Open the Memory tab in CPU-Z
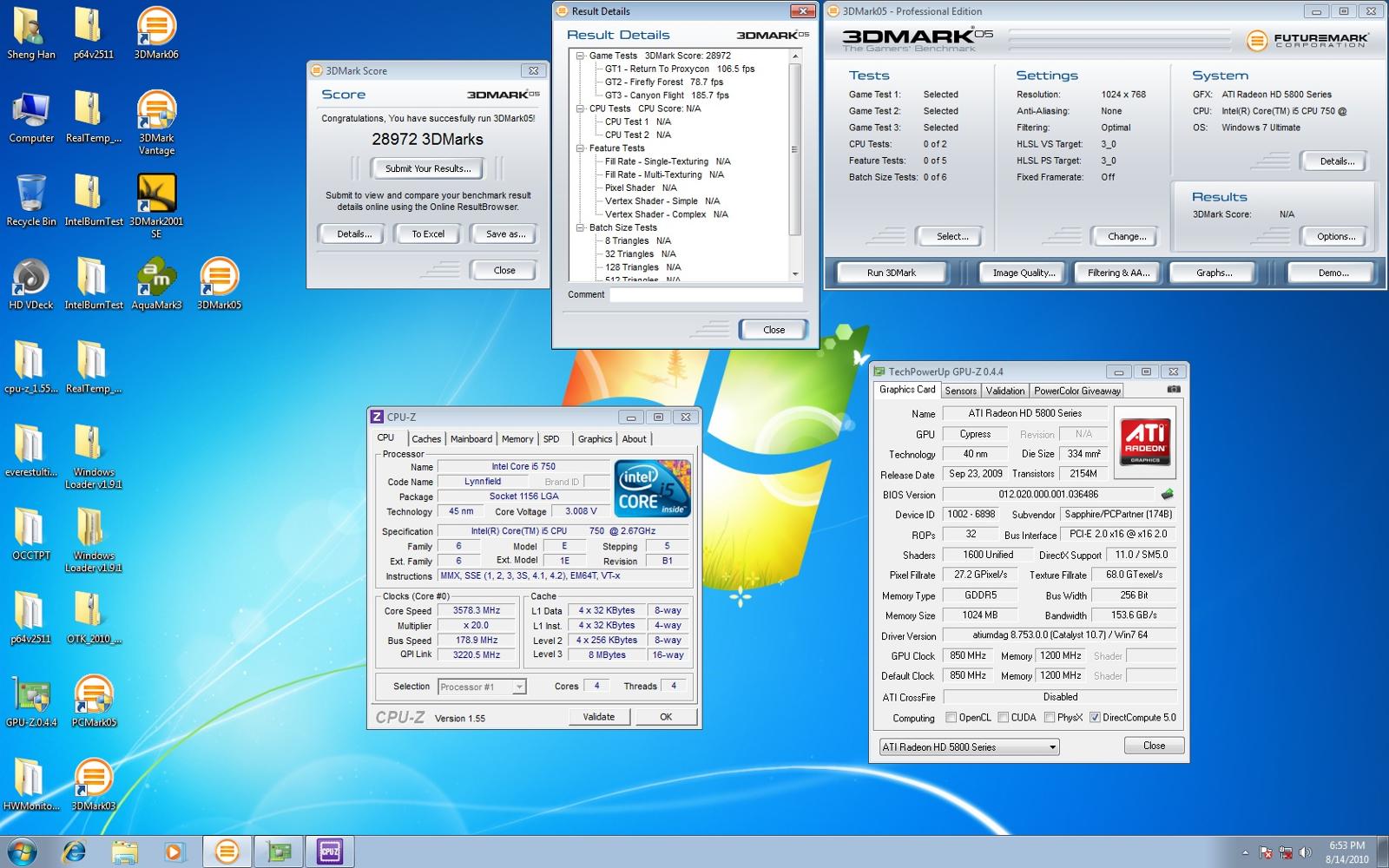Image resolution: width=1389 pixels, height=868 pixels. 517,439
